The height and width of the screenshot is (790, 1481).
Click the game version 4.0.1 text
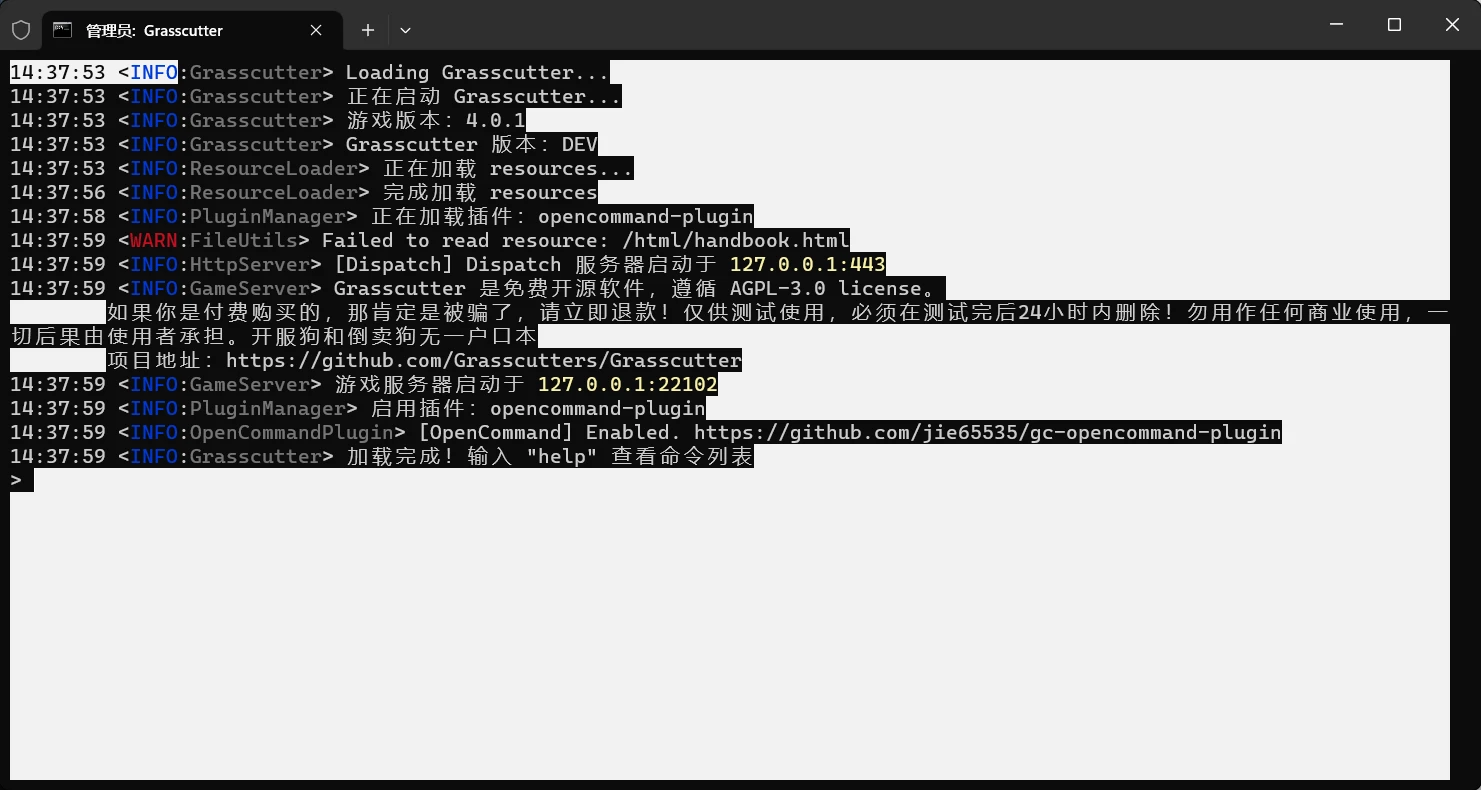[x=495, y=120]
